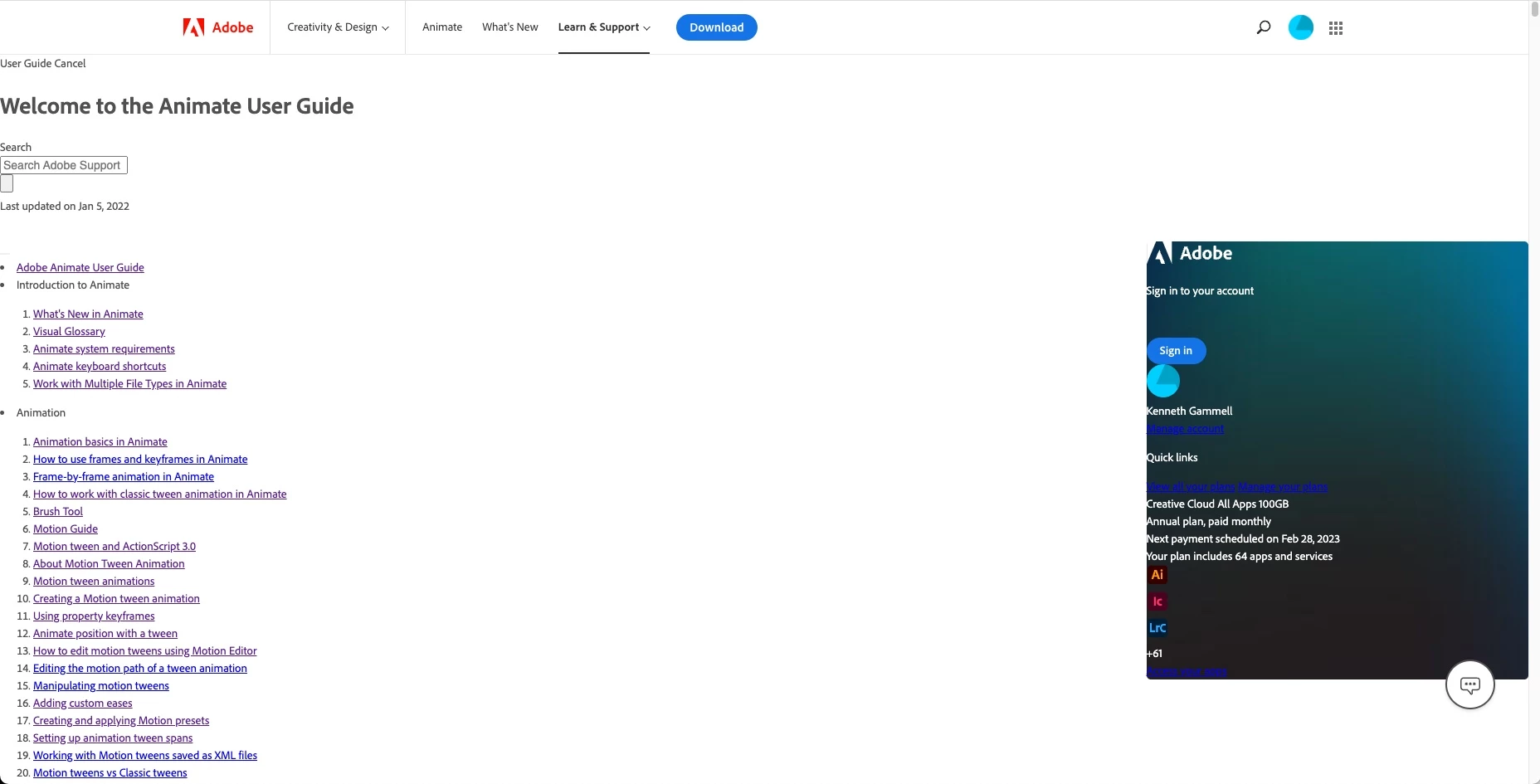1540x784 pixels.
Task: Click the Adobe logo in account panel
Action: [x=1191, y=253]
